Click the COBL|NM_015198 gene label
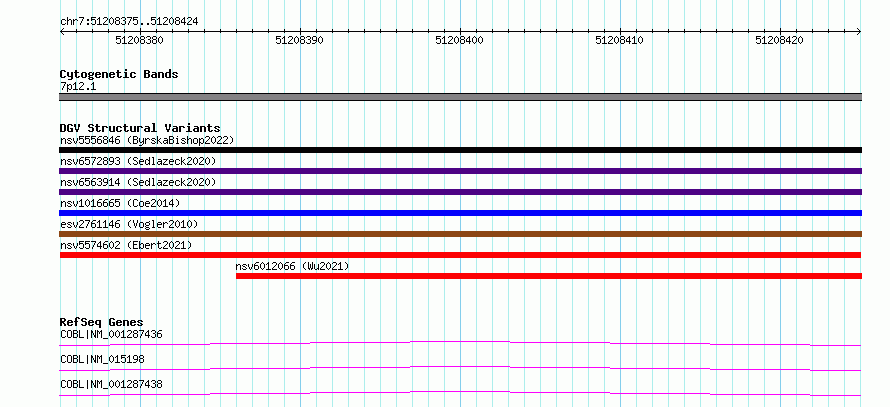Viewport: 890px width, 407px height. 102,359
